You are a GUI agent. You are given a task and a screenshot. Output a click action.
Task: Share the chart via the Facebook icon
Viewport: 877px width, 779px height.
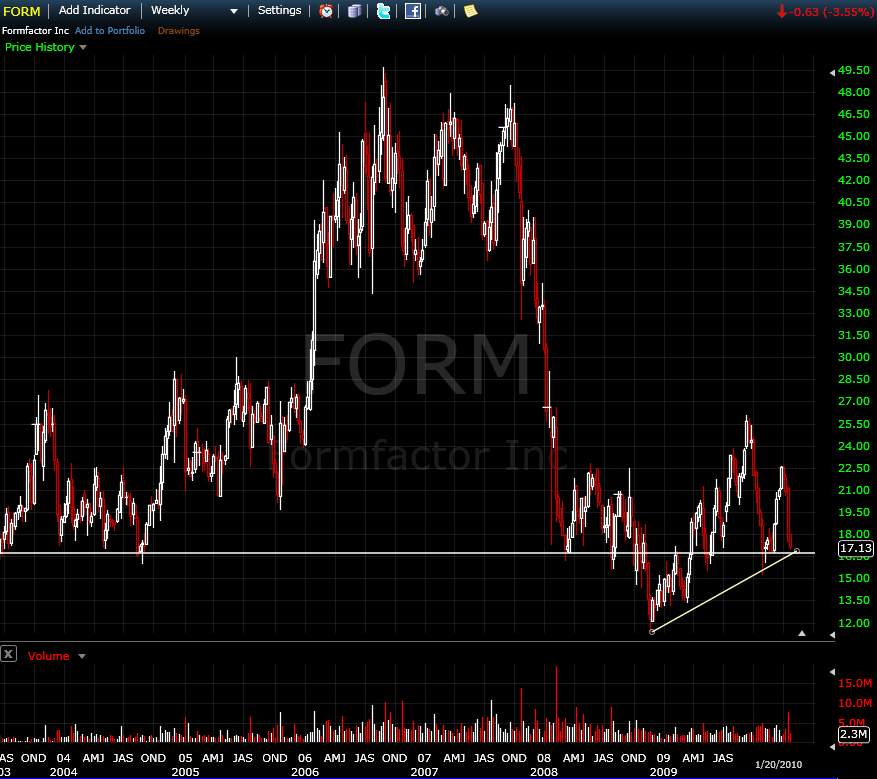coord(413,11)
